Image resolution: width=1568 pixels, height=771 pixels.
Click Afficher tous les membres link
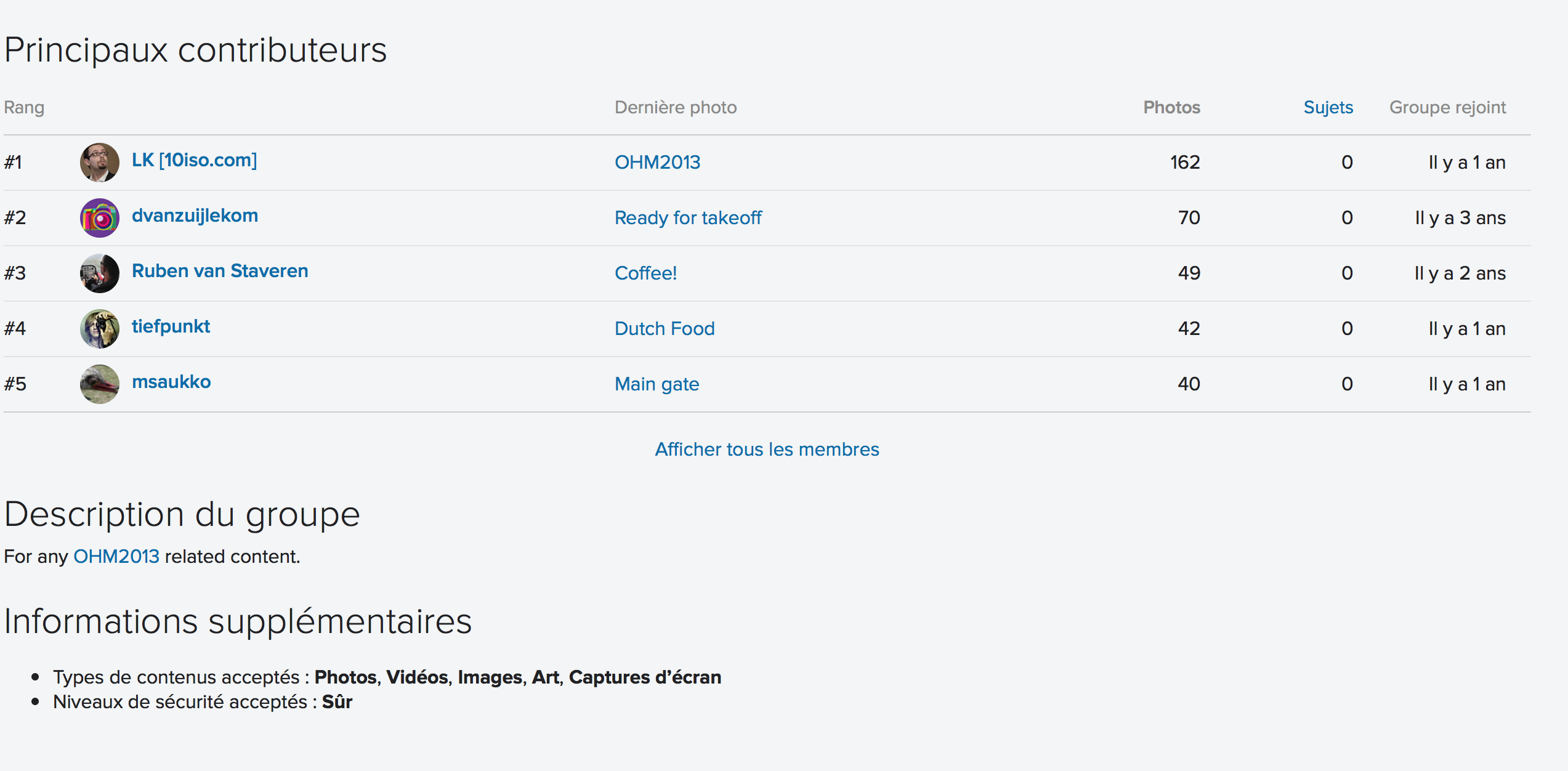click(767, 450)
